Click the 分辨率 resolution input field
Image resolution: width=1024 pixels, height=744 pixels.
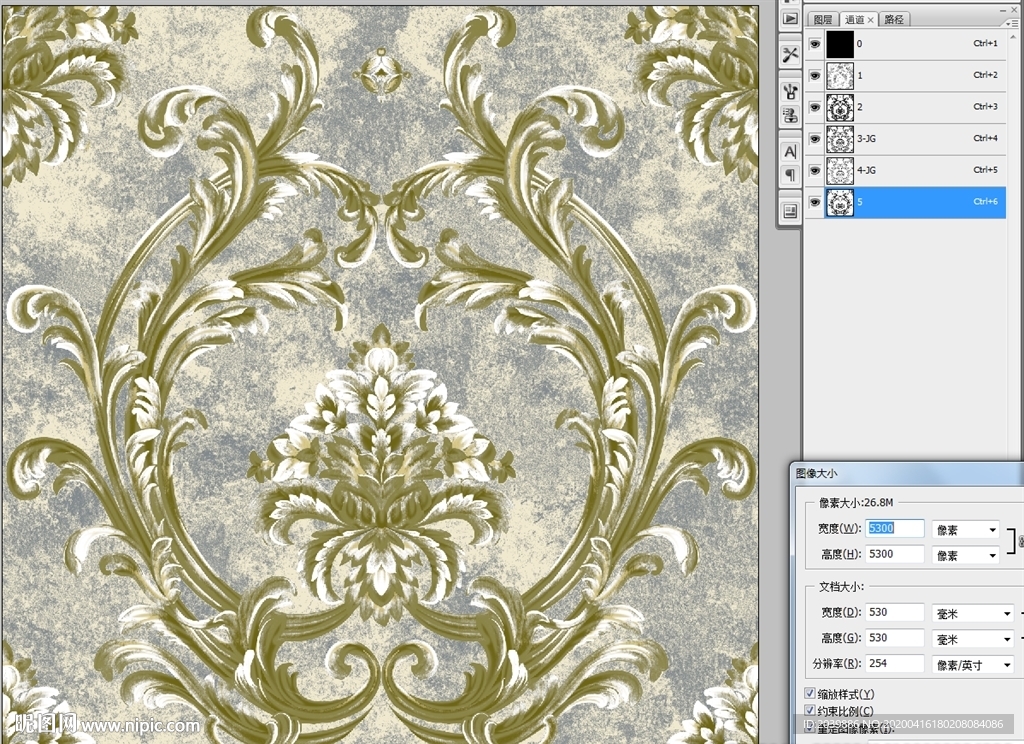click(x=895, y=664)
